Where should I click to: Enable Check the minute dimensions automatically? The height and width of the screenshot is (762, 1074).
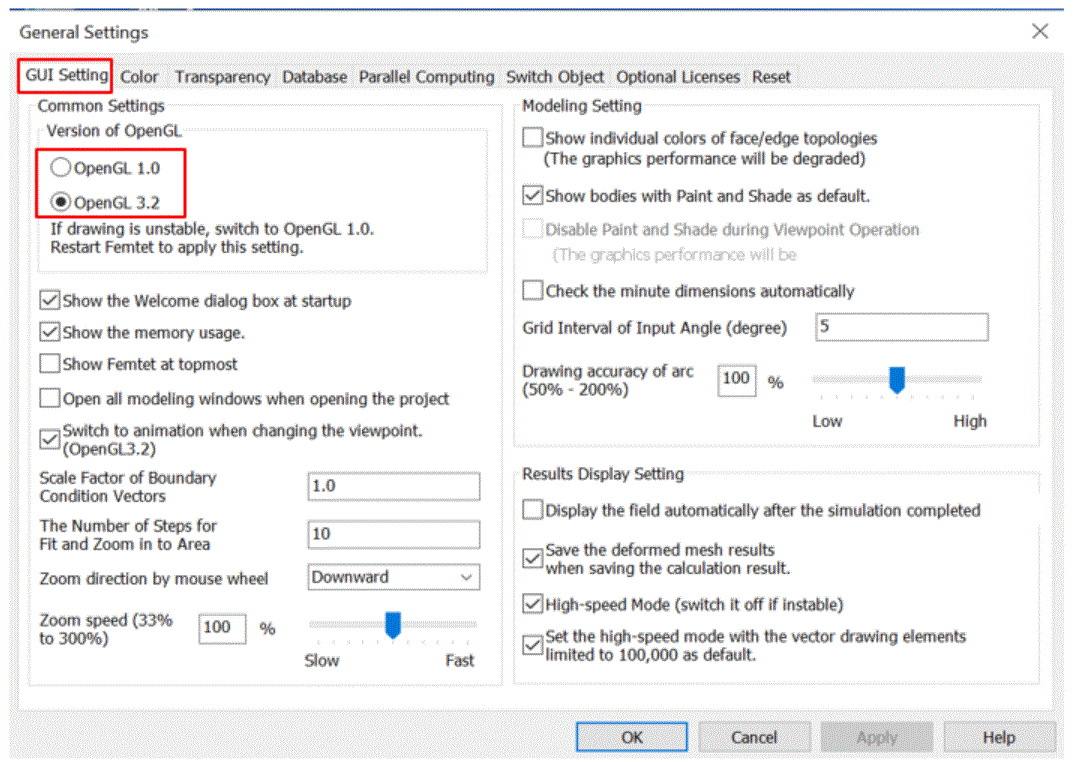click(x=533, y=291)
